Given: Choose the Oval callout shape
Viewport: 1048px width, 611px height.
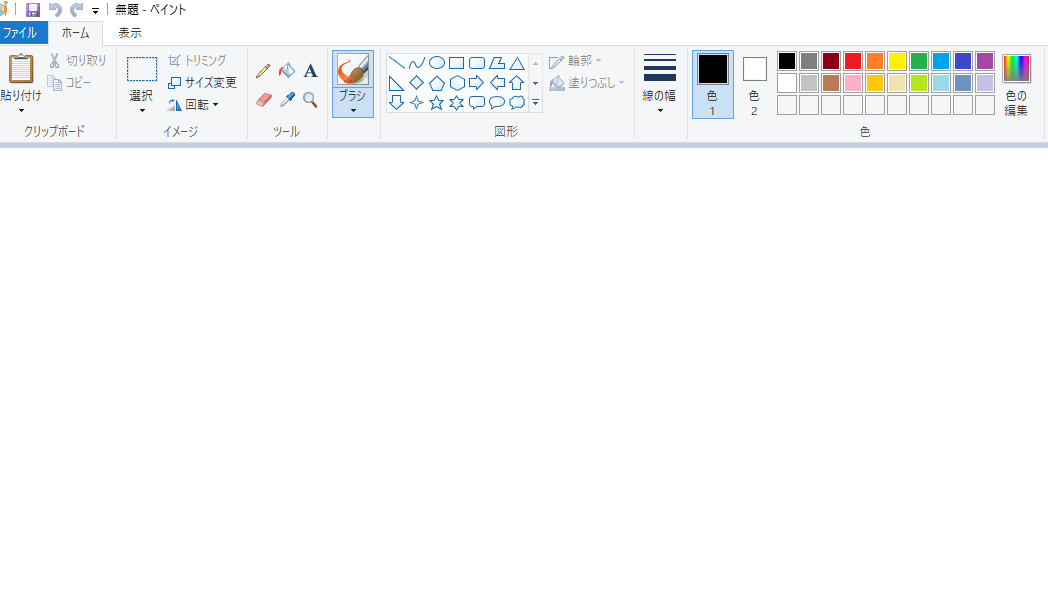Looking at the screenshot, I should coord(497,102).
